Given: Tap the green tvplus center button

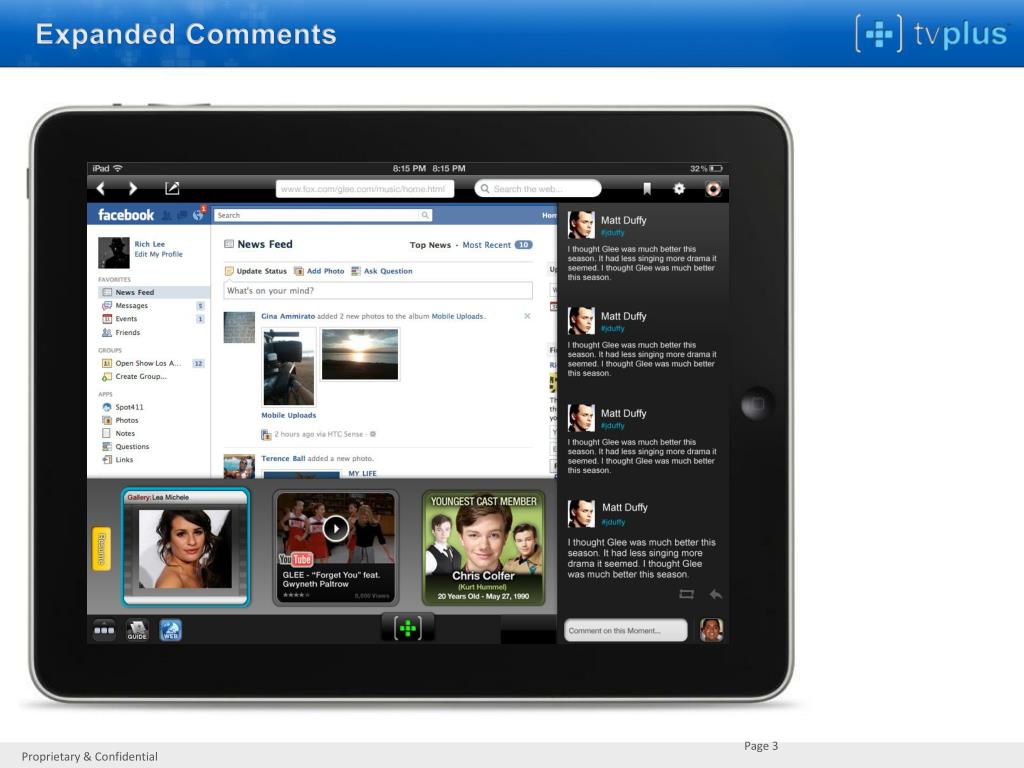Looking at the screenshot, I should [x=408, y=628].
